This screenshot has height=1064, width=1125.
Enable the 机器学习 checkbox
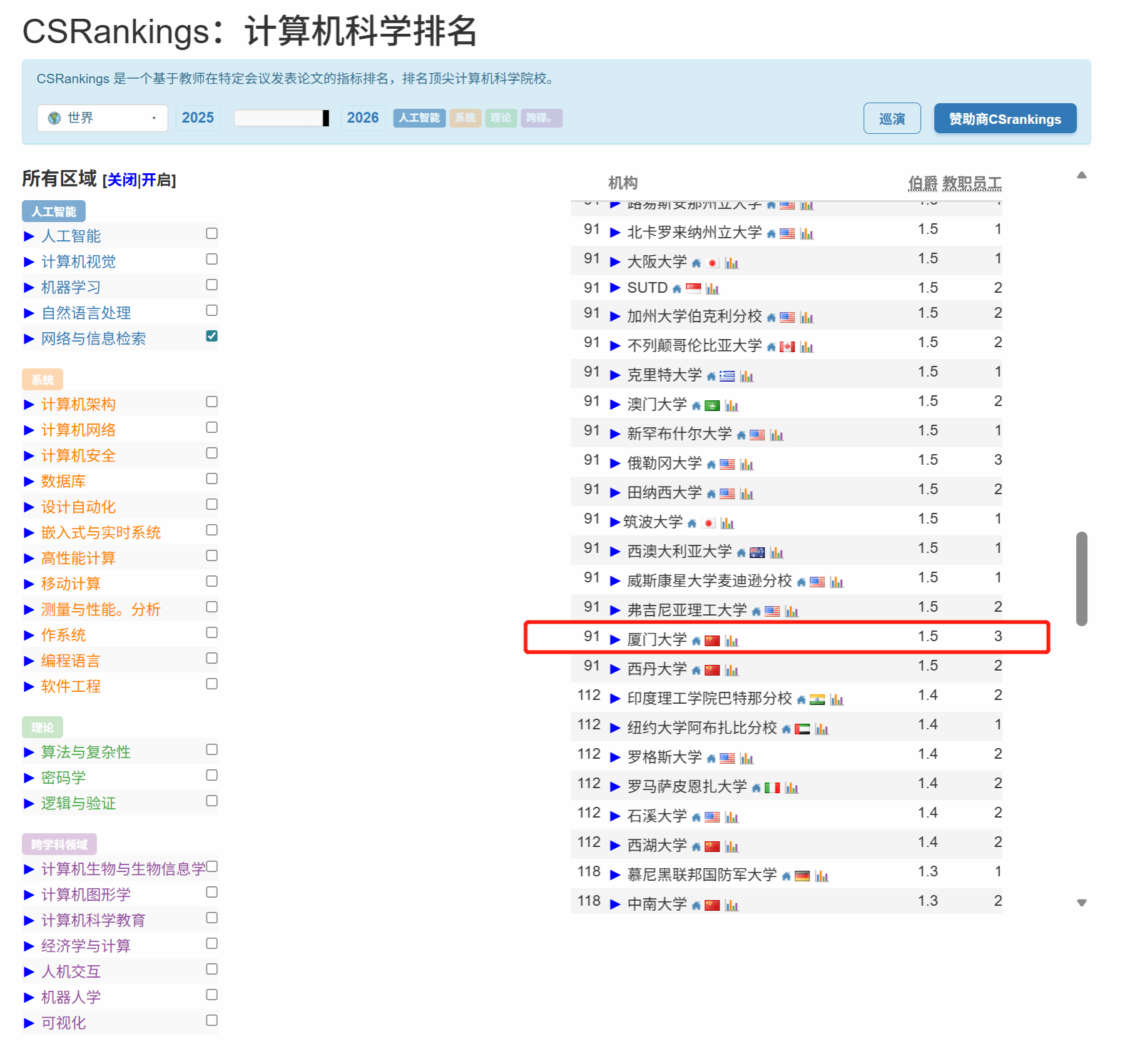pyautogui.click(x=211, y=285)
